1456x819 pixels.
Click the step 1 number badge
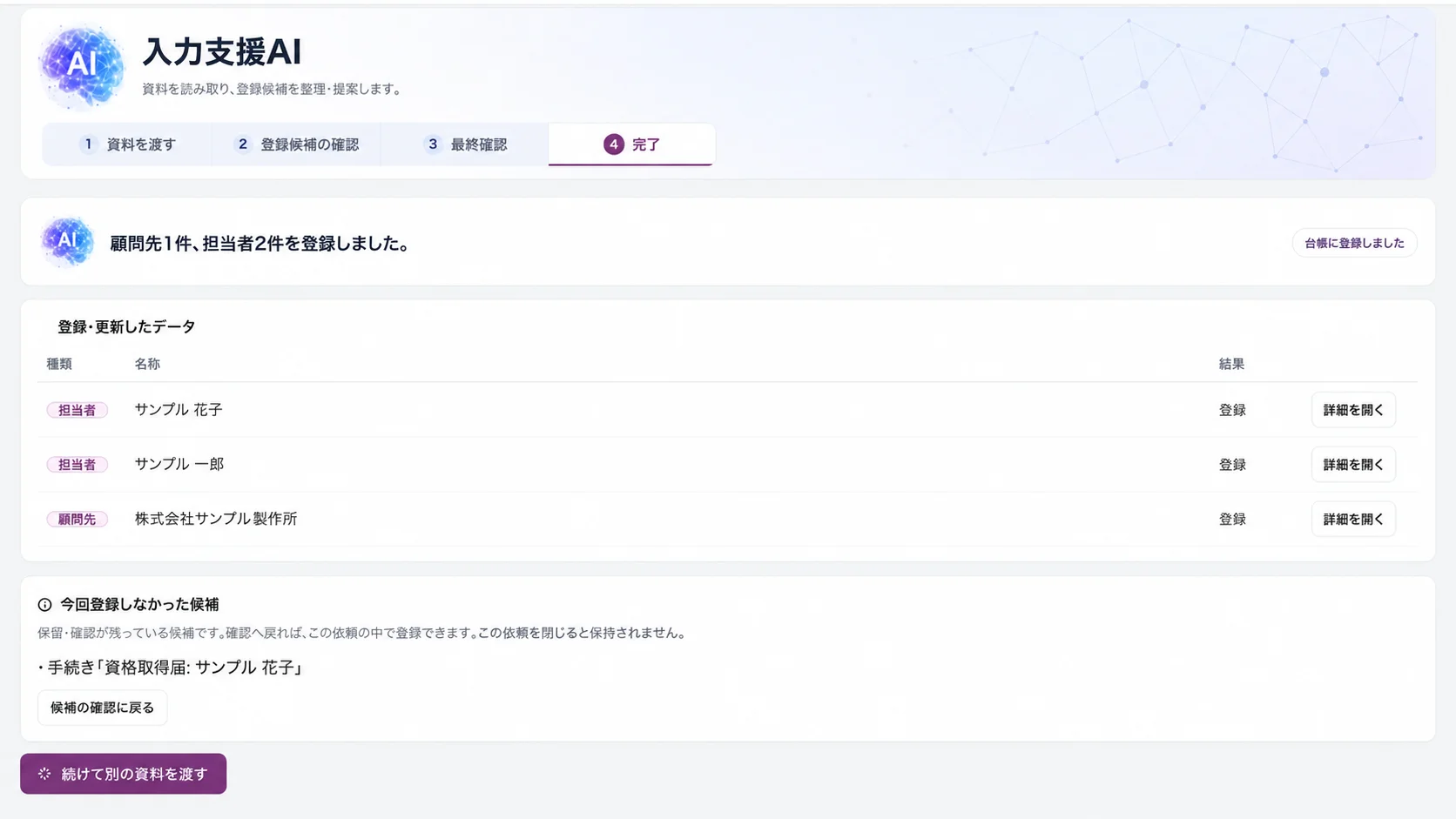click(x=88, y=144)
